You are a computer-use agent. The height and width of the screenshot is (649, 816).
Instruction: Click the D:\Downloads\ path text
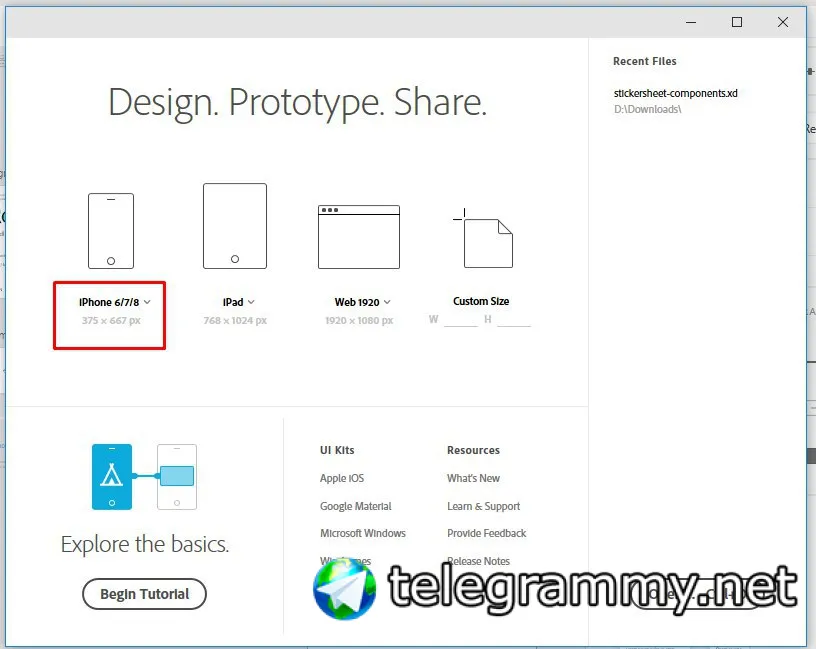(647, 109)
